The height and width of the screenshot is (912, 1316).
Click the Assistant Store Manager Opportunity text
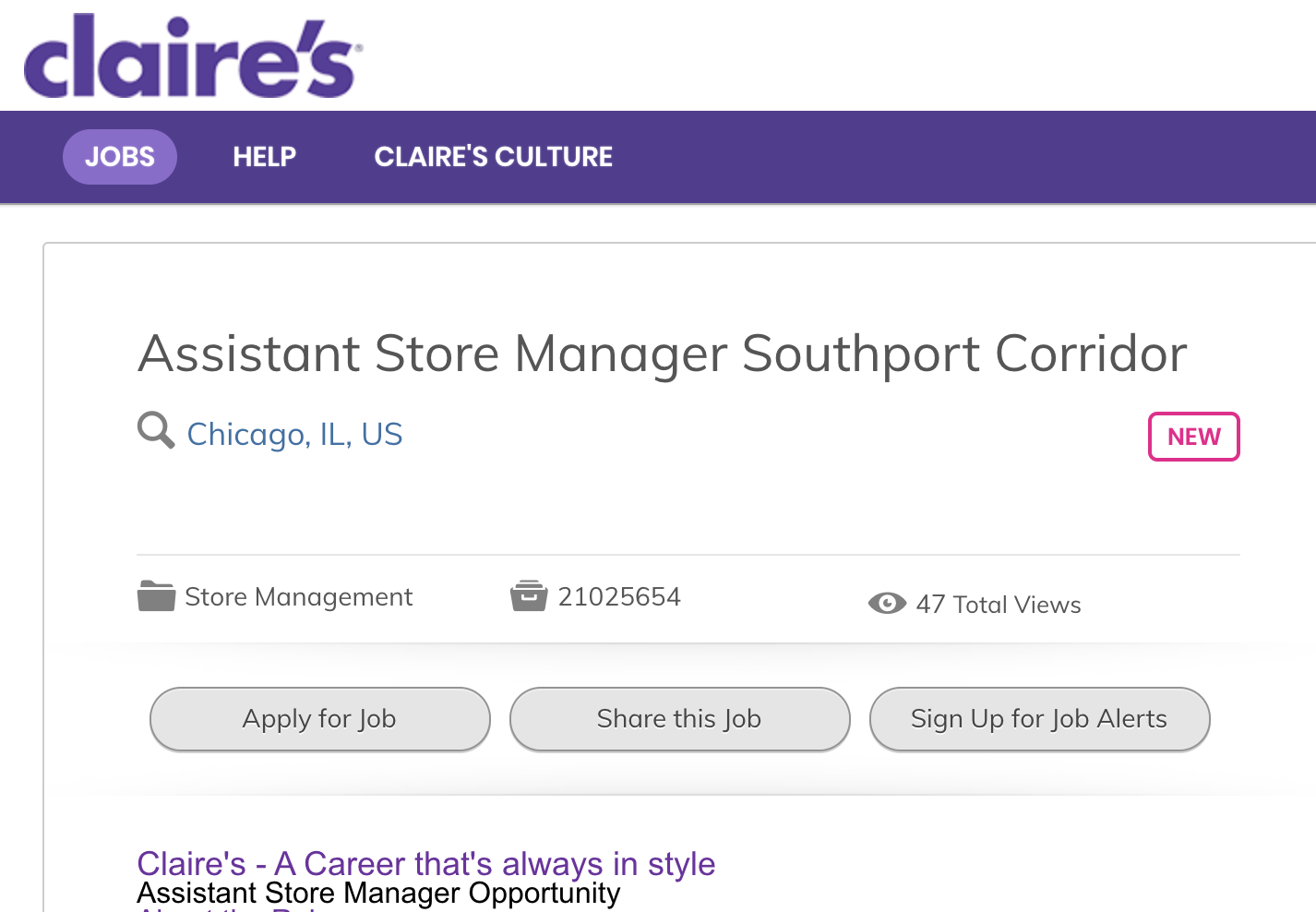point(378,894)
